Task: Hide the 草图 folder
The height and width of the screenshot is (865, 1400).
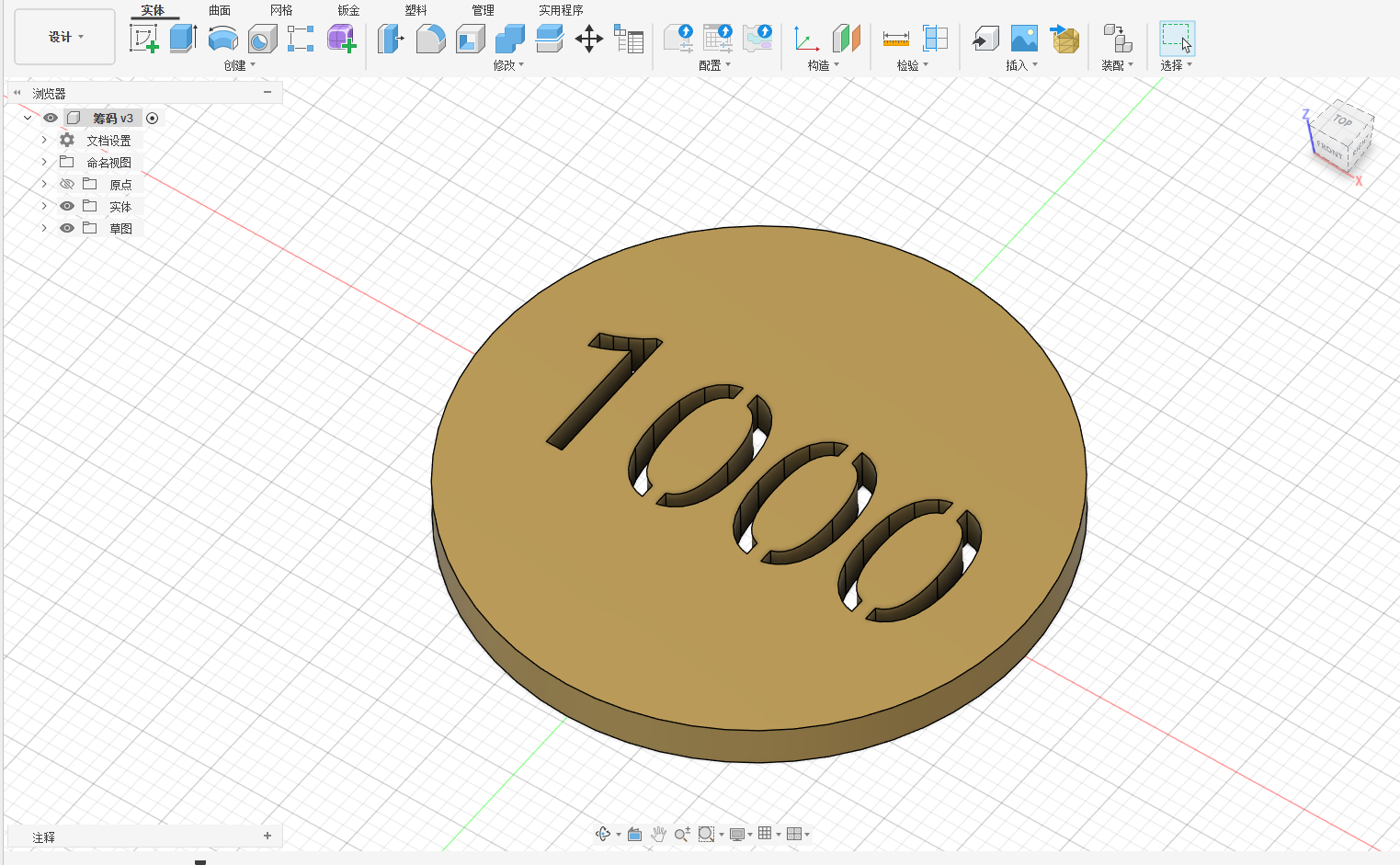Action: coord(67,228)
